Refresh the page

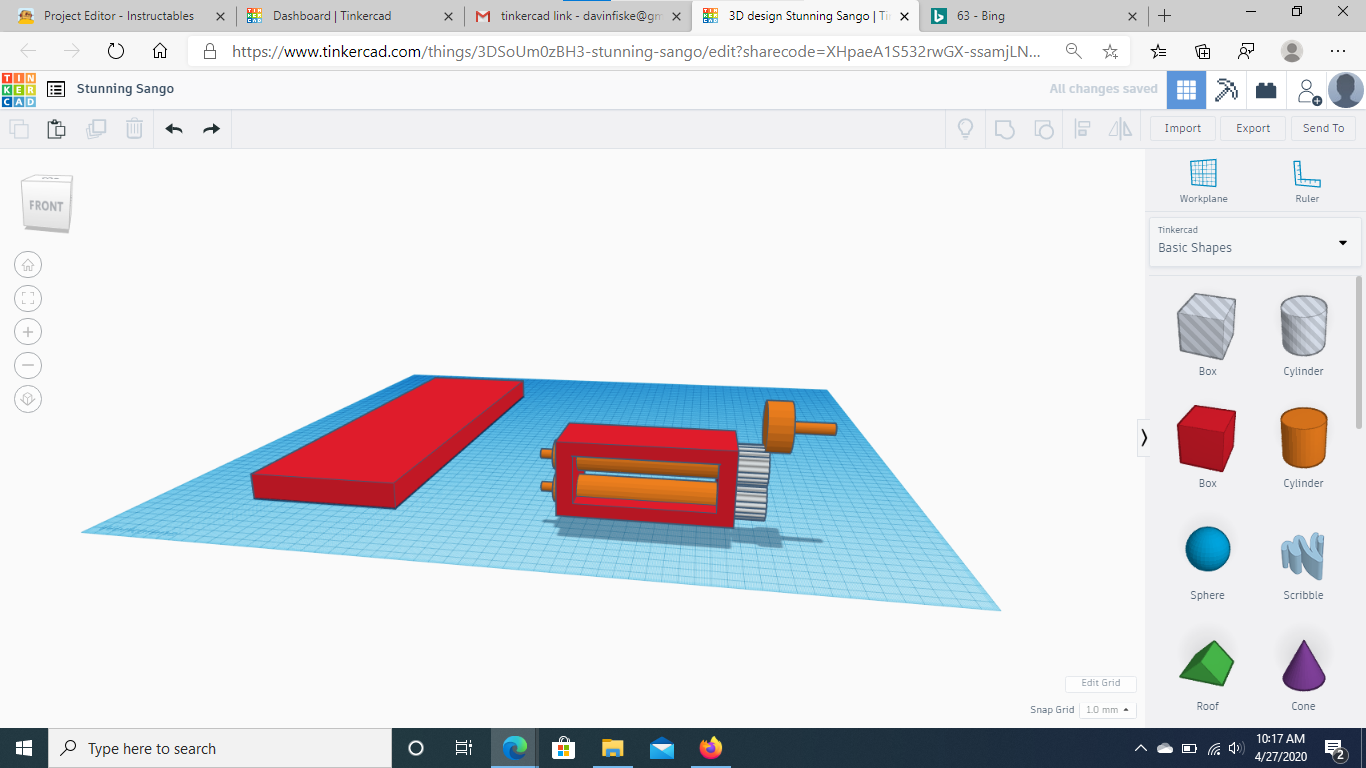point(115,51)
